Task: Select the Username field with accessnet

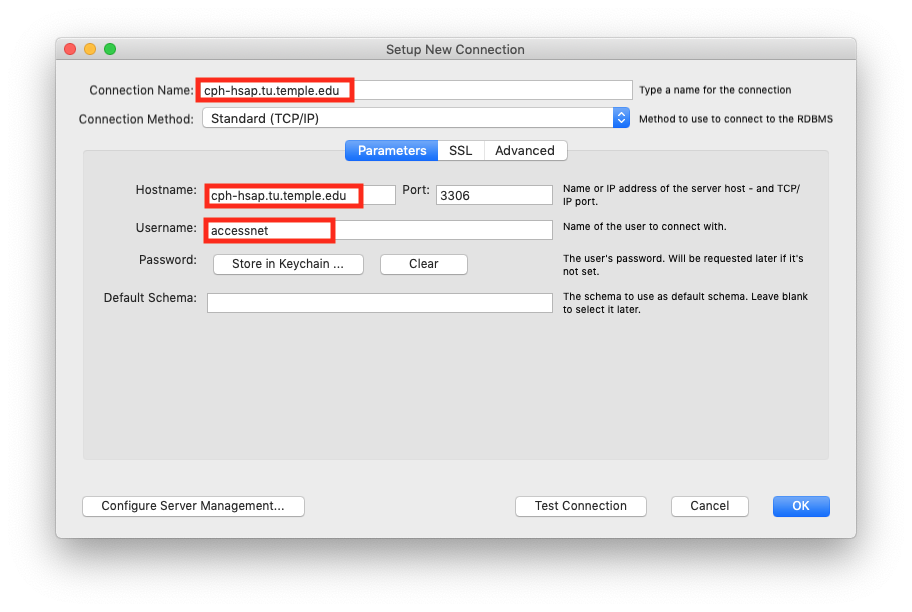Action: click(379, 230)
